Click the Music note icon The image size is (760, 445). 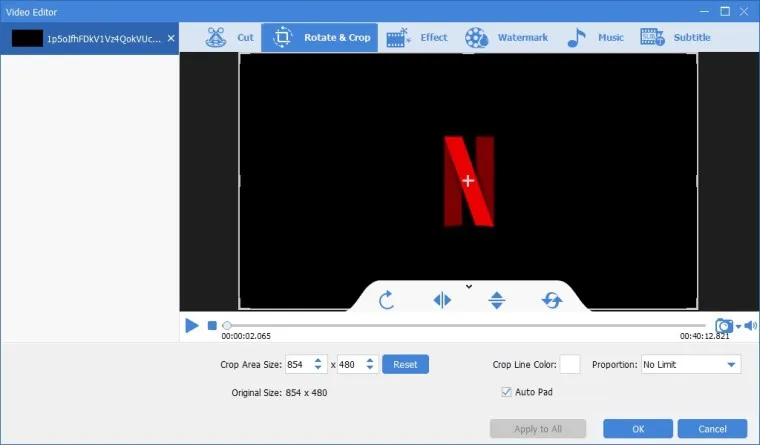576,37
